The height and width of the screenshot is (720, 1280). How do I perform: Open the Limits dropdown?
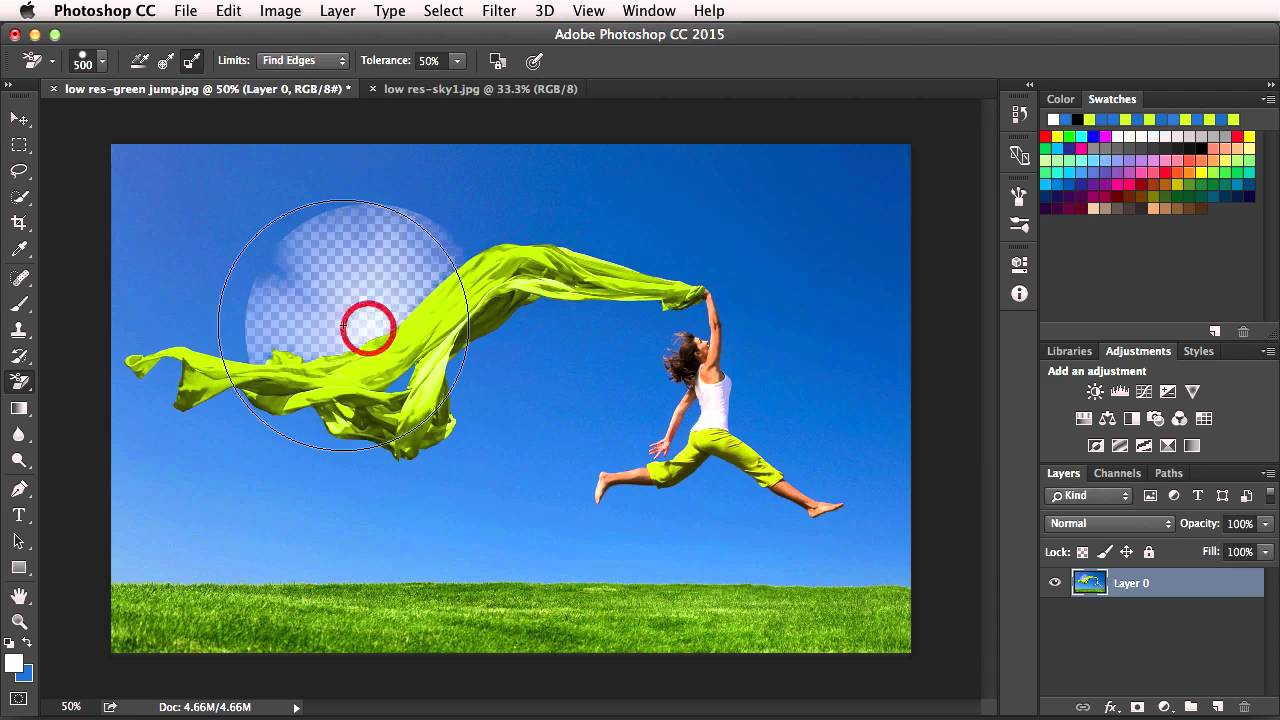(x=302, y=61)
